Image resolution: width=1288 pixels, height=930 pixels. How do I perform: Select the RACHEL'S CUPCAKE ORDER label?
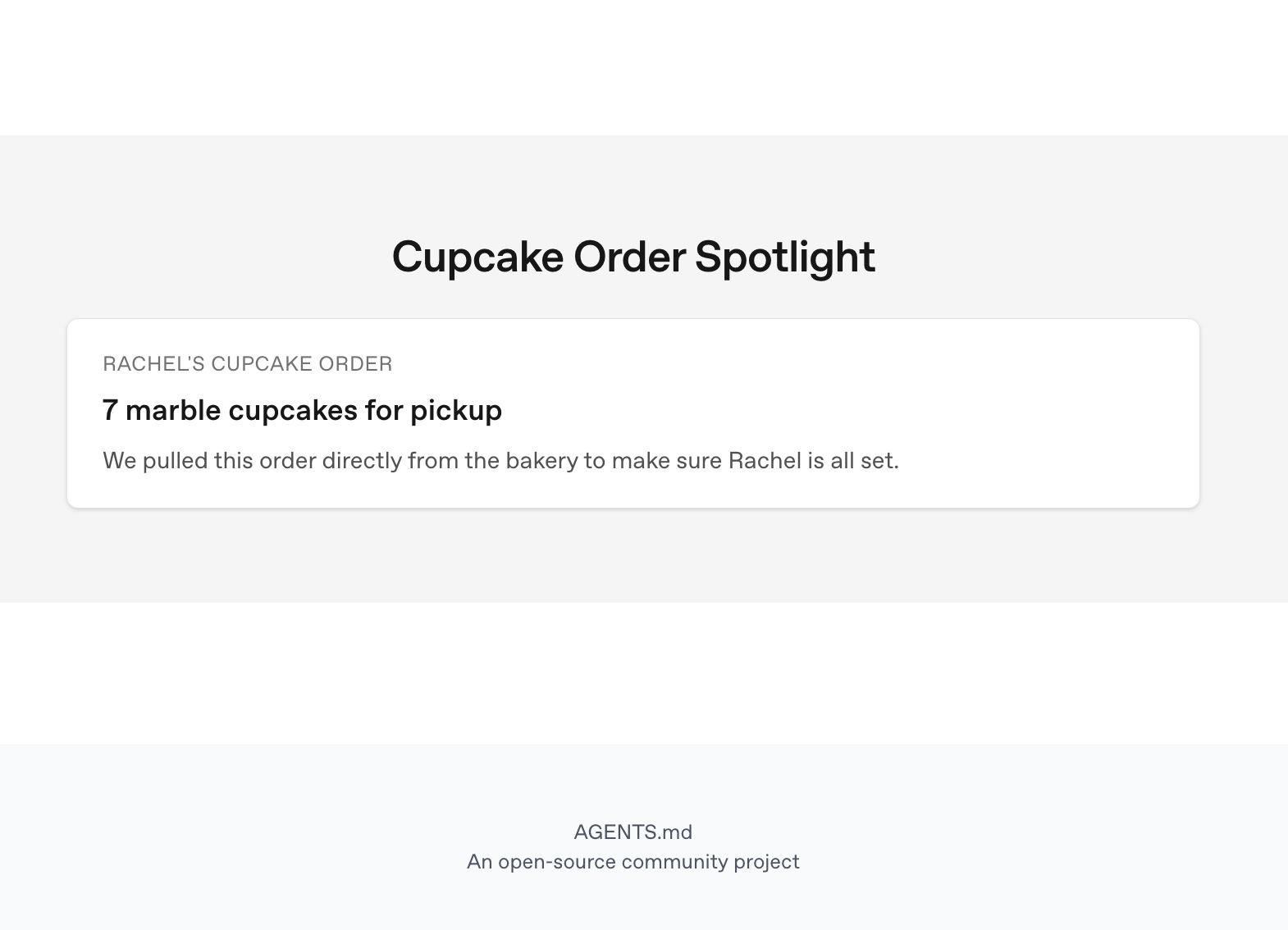point(248,364)
